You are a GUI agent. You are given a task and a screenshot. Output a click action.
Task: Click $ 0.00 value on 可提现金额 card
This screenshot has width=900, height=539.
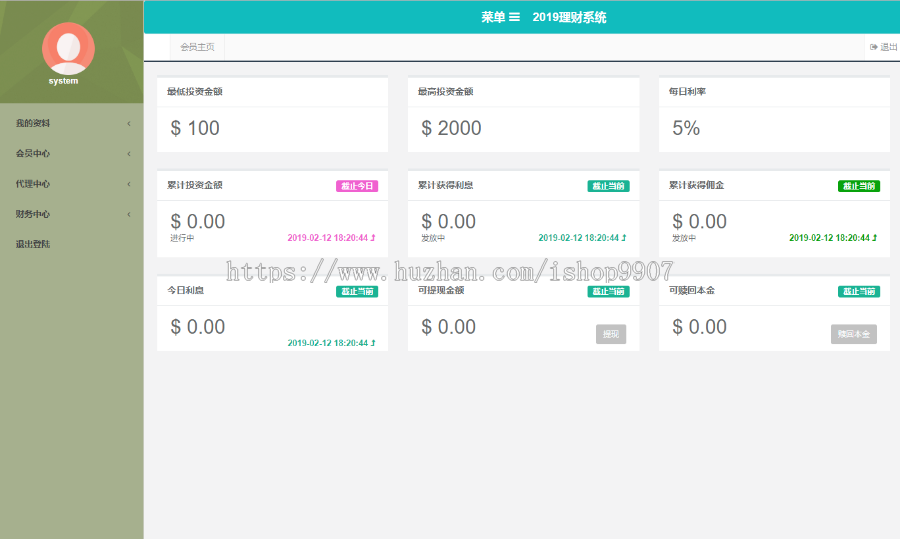[x=448, y=327]
